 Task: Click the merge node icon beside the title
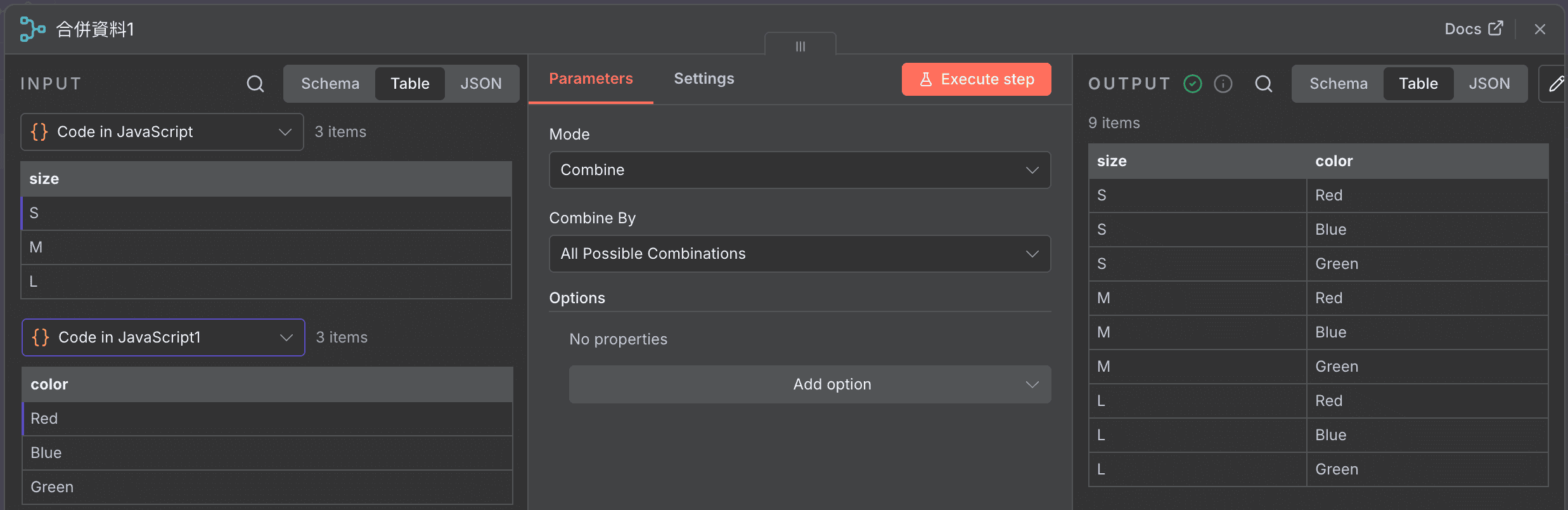pos(32,29)
